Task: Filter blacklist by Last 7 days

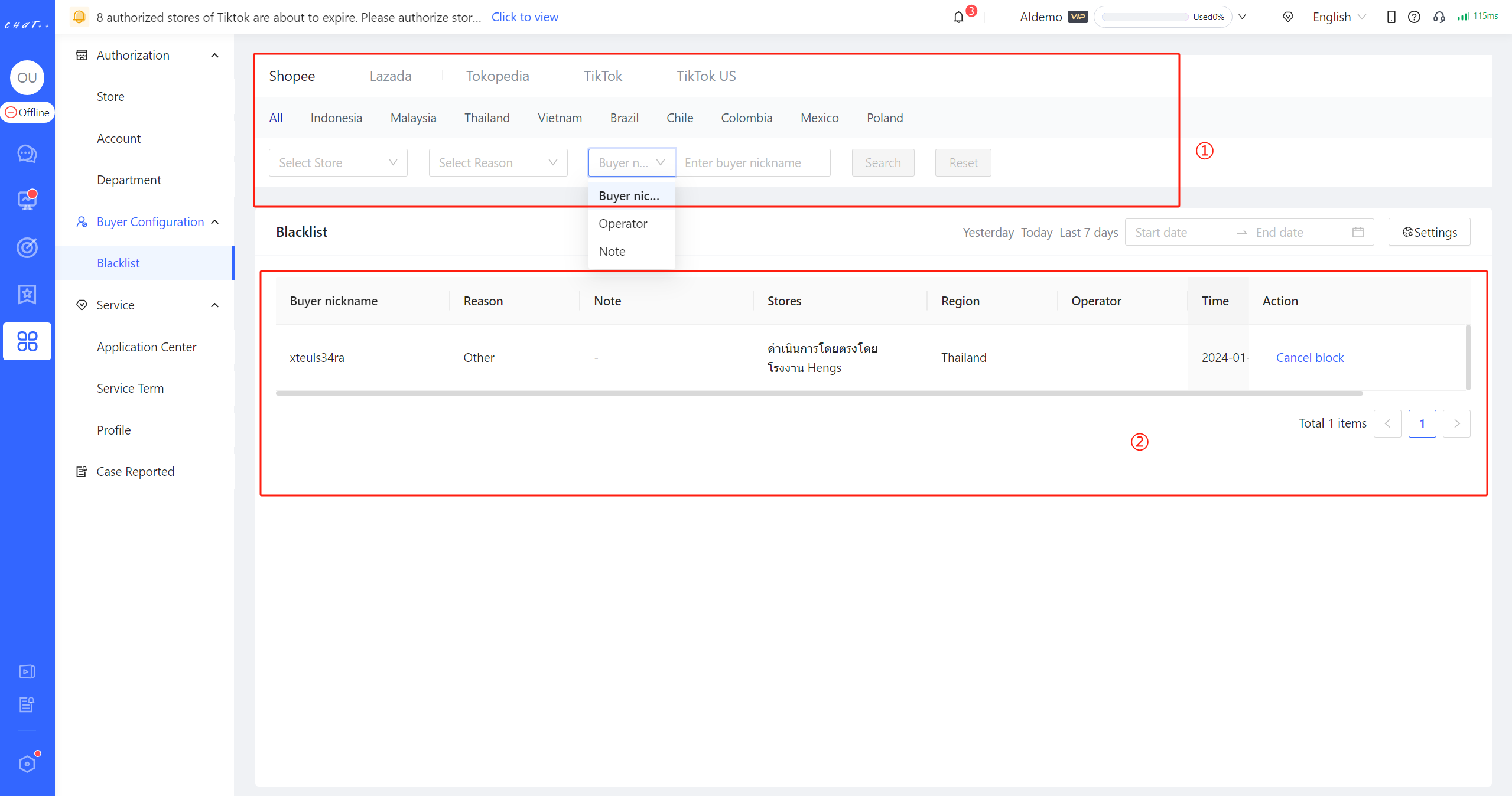Action: (1089, 232)
